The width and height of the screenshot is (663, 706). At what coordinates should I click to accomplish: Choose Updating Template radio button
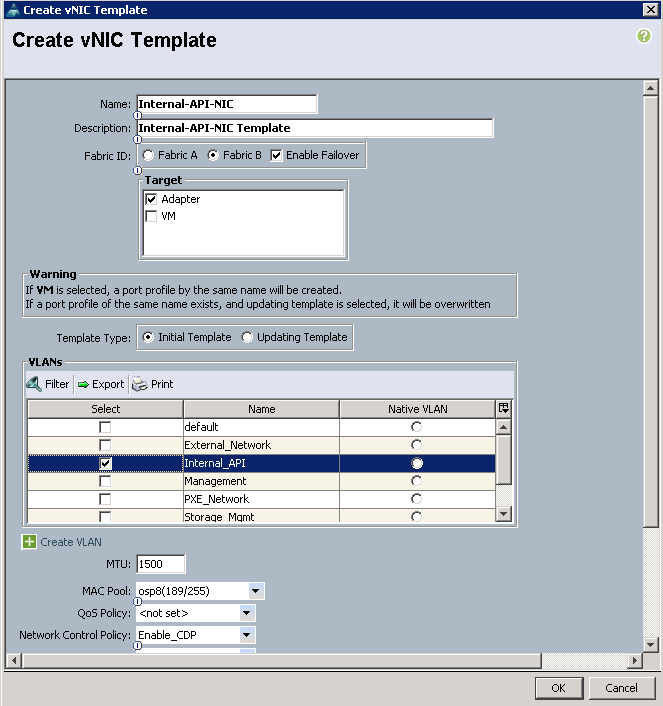[x=247, y=337]
